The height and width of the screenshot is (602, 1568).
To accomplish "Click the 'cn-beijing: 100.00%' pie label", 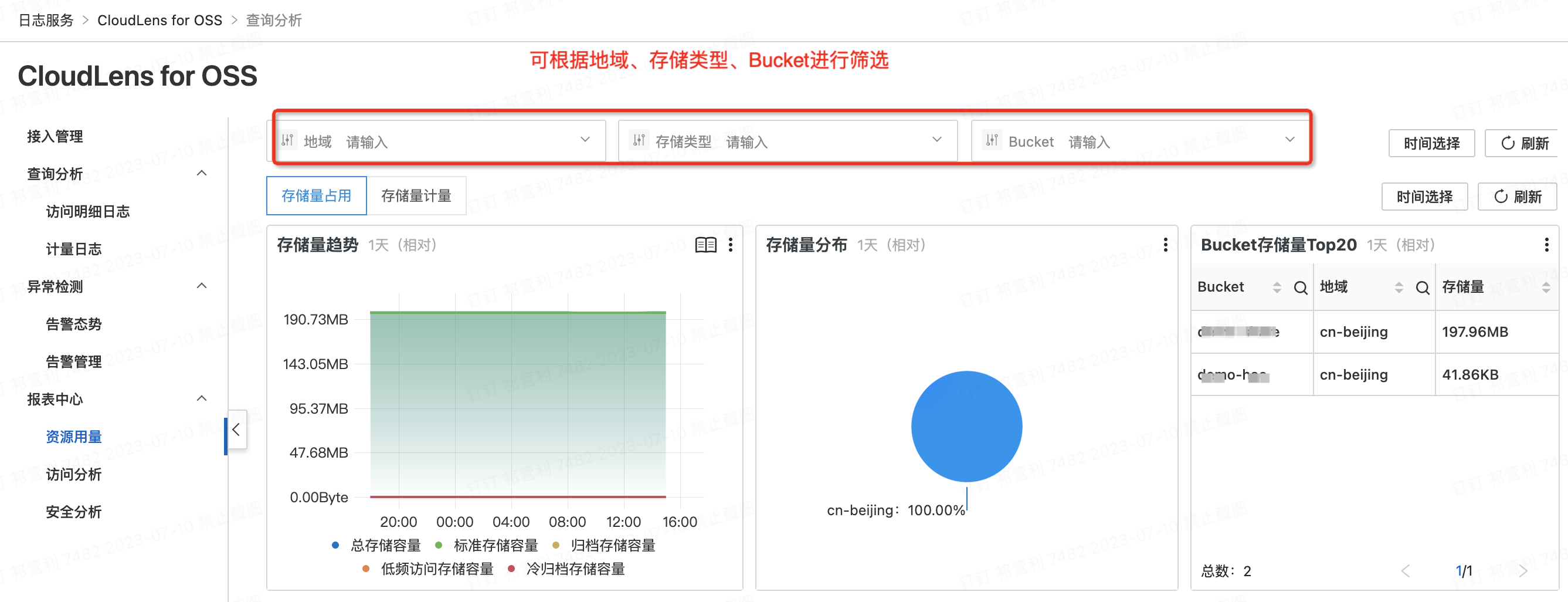I will [x=895, y=510].
